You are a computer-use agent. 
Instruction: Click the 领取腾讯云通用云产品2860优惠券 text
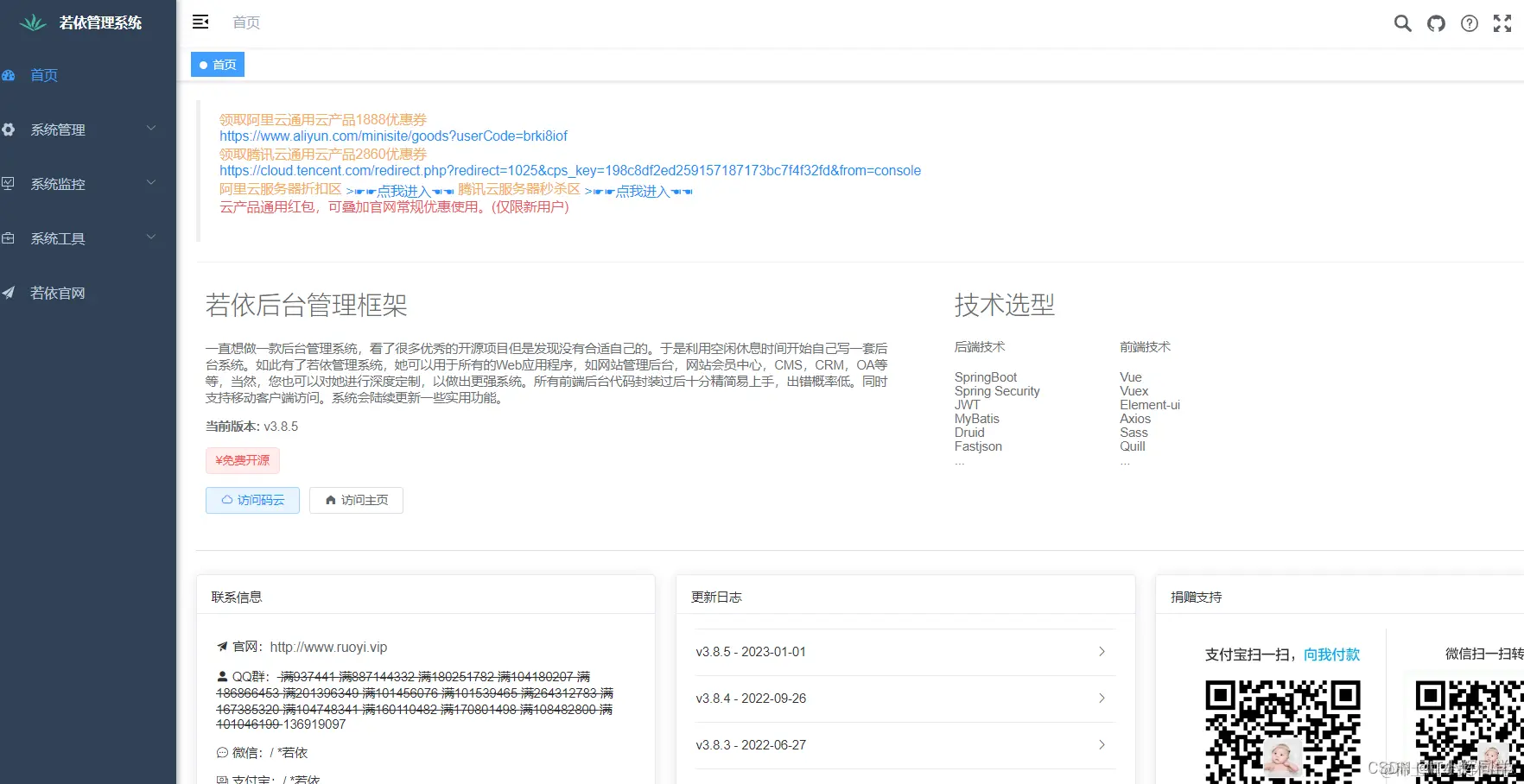point(323,154)
